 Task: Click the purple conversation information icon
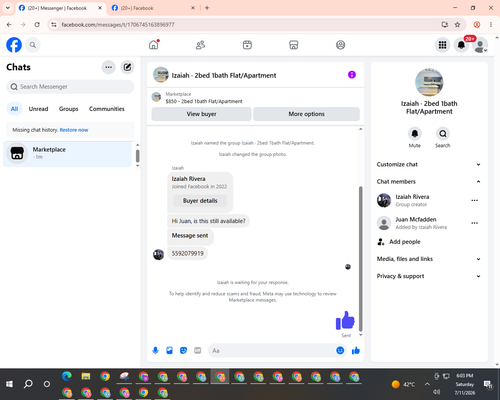(352, 75)
